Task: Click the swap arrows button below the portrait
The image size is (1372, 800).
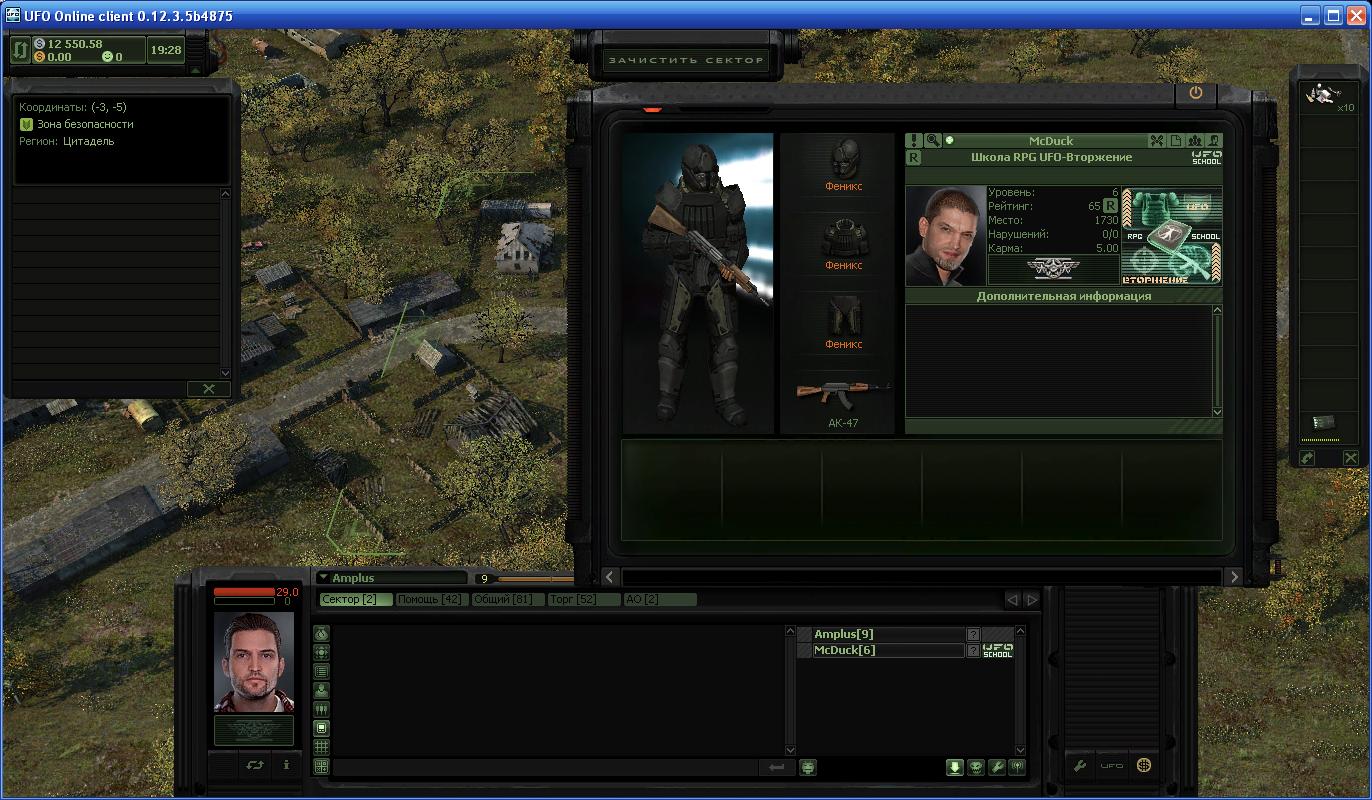Action: 255,765
